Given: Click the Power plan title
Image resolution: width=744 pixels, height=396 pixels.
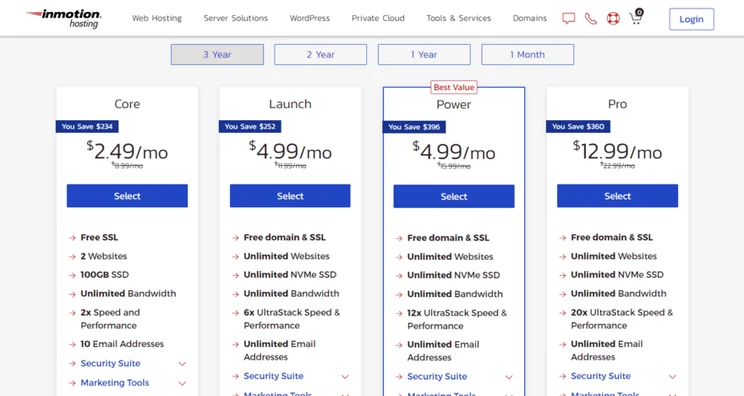Looking at the screenshot, I should [454, 104].
